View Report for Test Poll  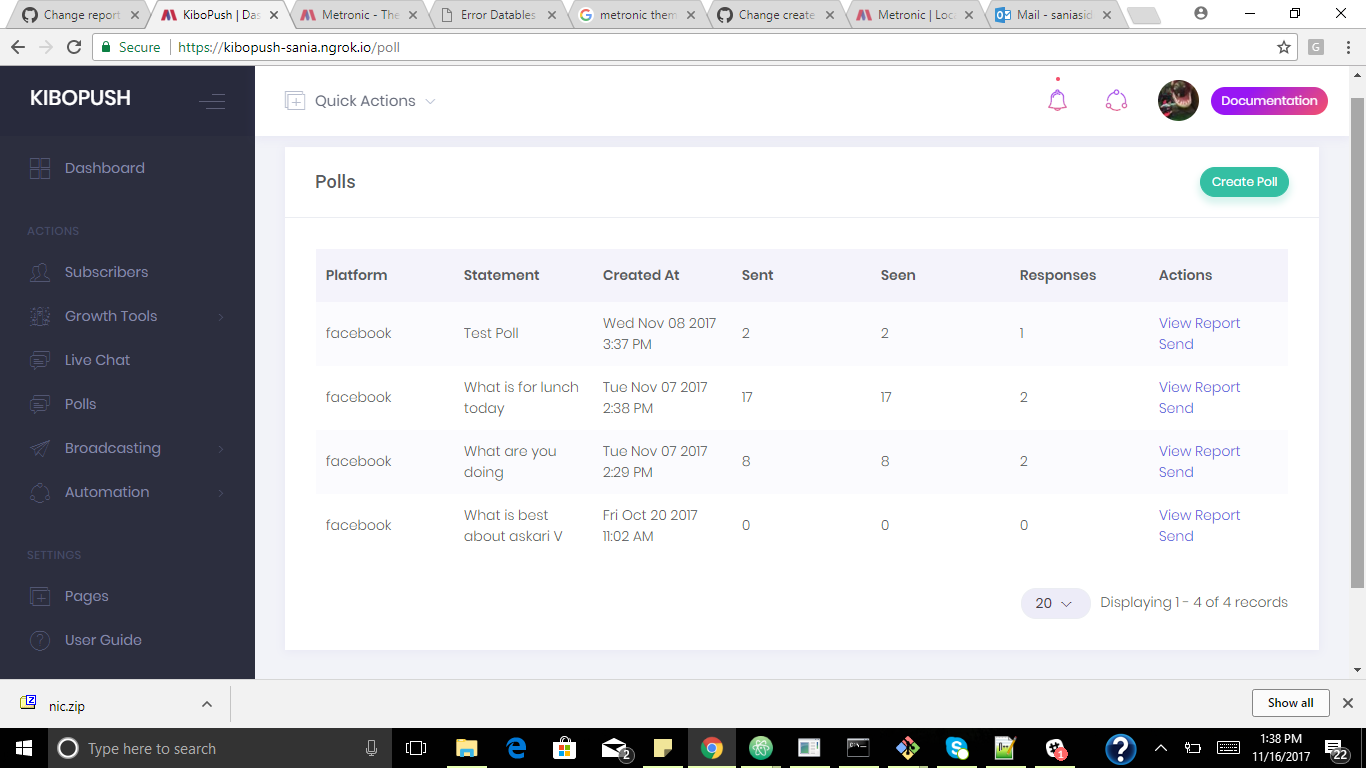click(x=1199, y=323)
